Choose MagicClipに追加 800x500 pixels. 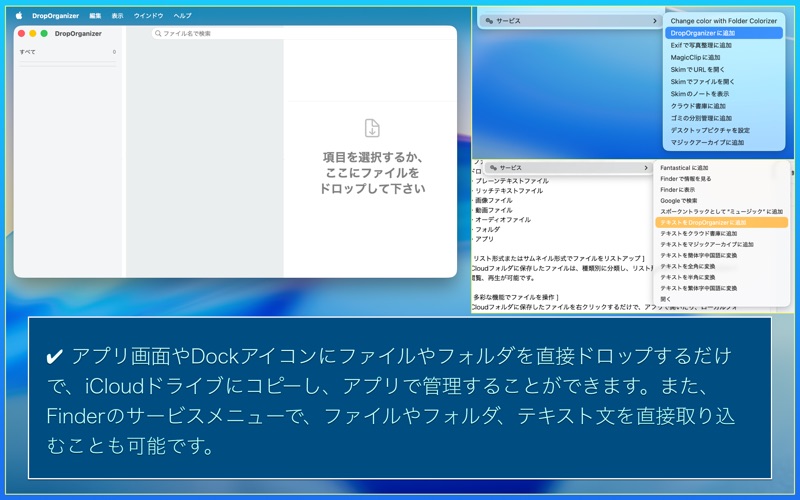[723, 58]
